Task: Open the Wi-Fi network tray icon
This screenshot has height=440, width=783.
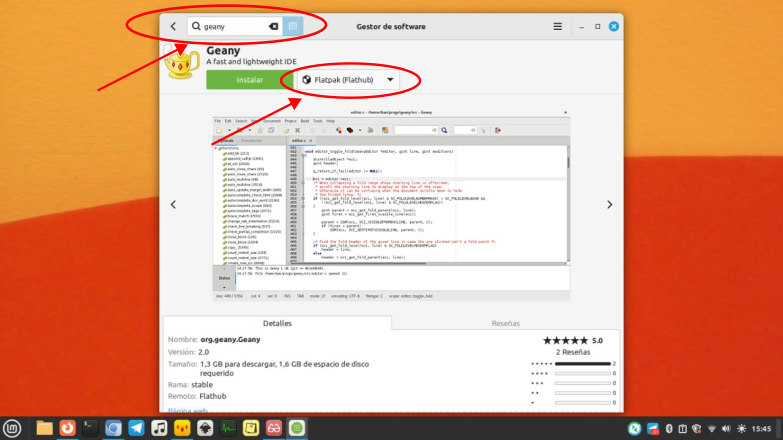Action: 712,429
